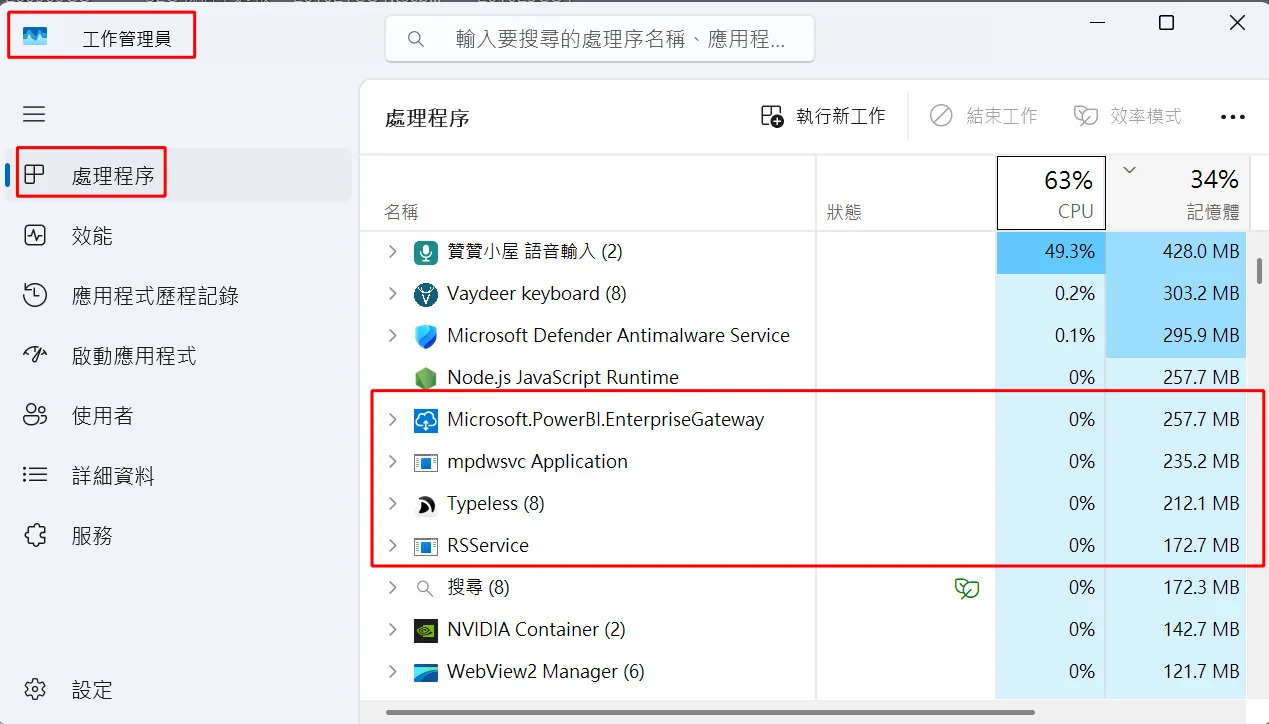This screenshot has height=724, width=1269.
Task: Expand the Vaydeer keyboard process group
Action: (x=392, y=294)
